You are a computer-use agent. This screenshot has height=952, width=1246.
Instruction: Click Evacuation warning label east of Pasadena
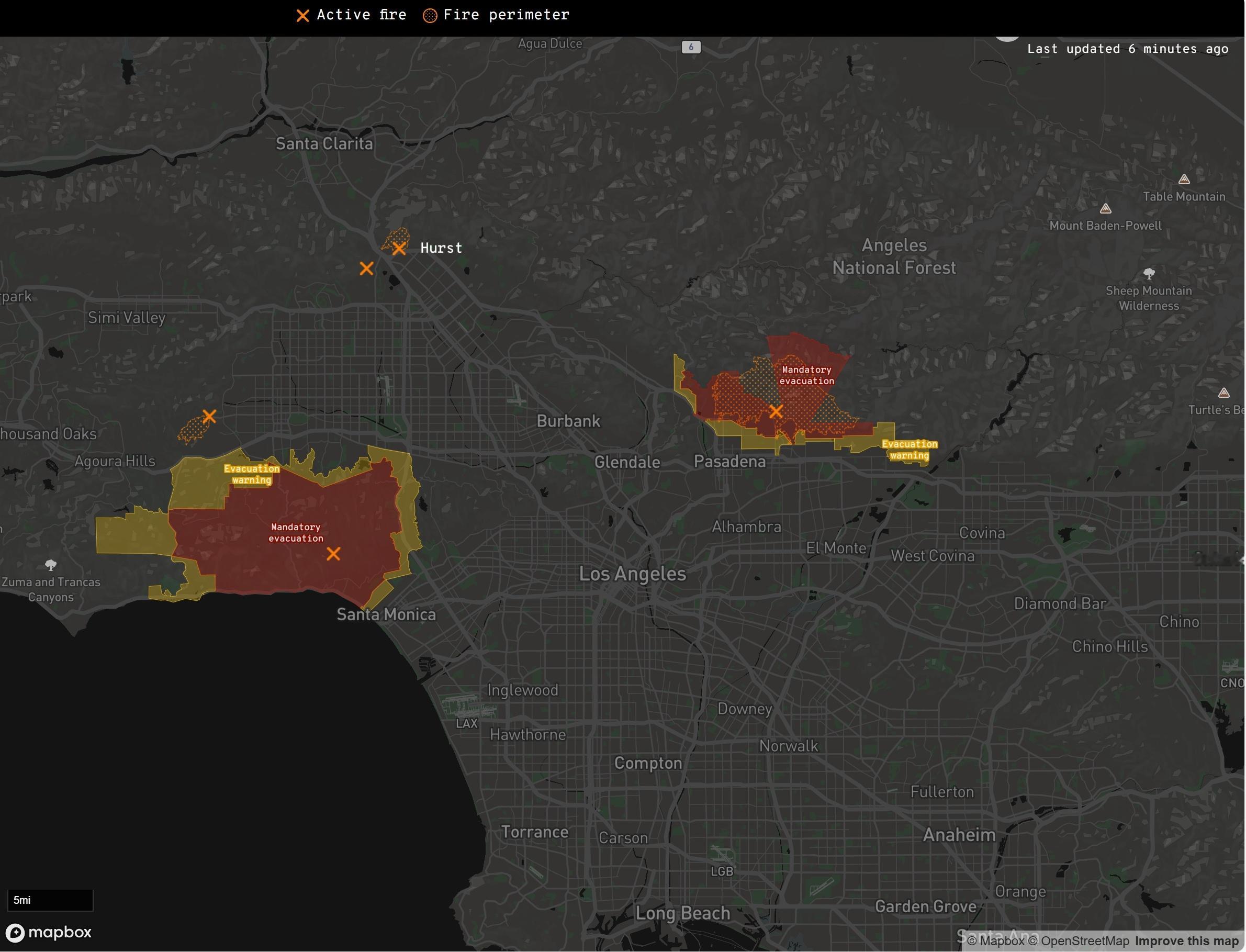click(x=910, y=450)
